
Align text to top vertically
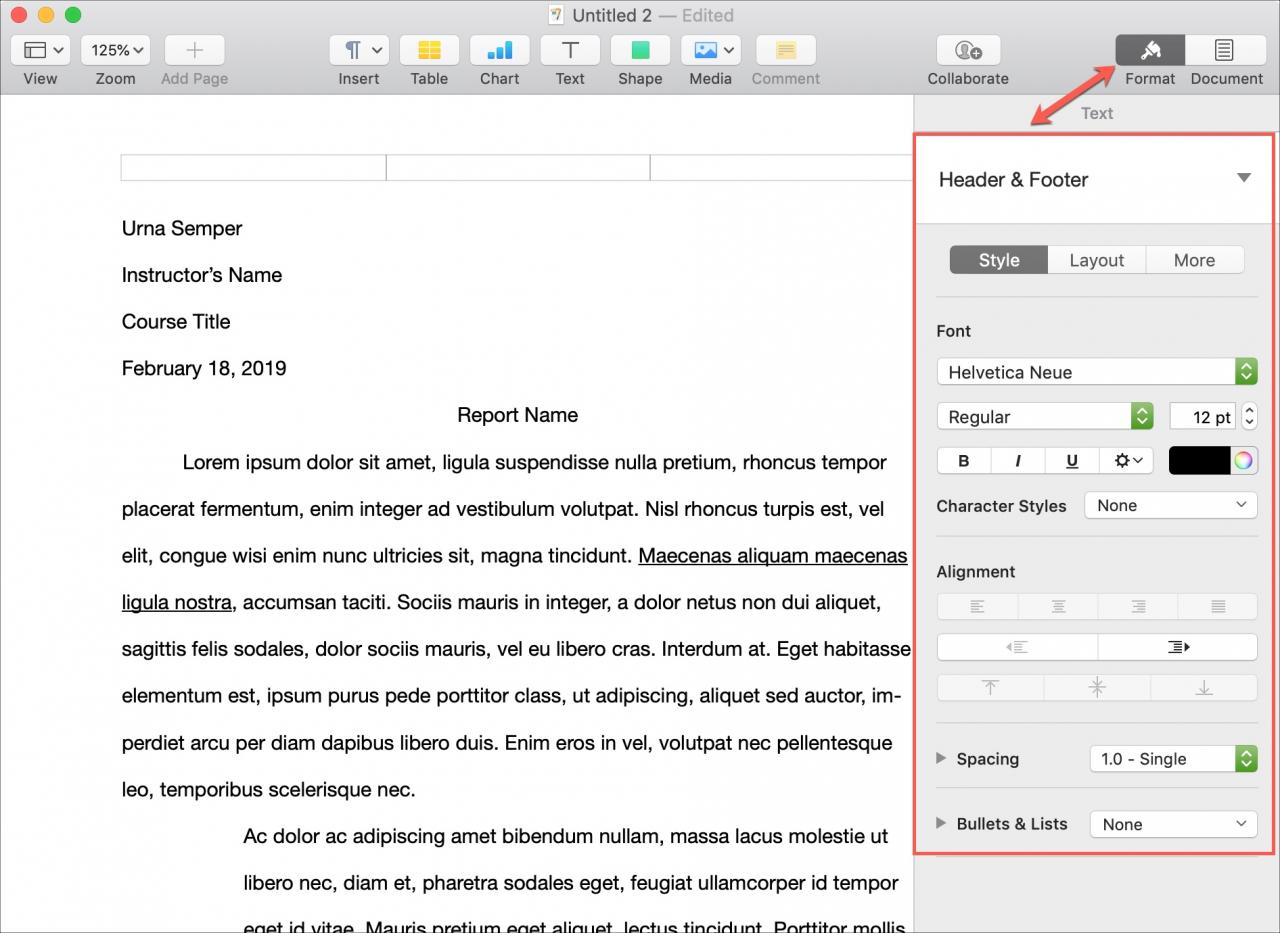[x=990, y=687]
